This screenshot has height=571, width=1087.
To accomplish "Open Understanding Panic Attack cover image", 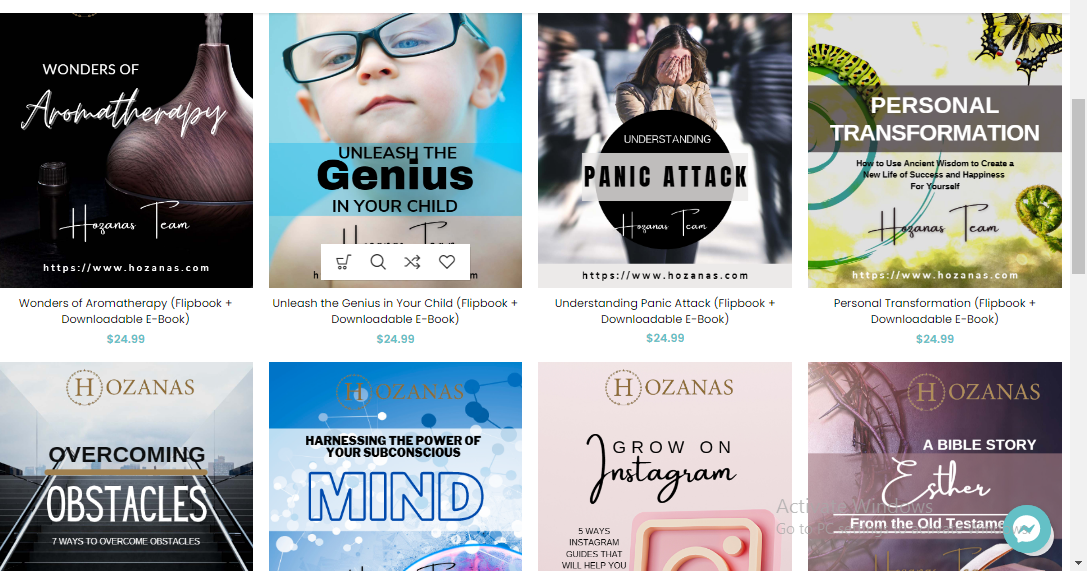I will coord(665,150).
